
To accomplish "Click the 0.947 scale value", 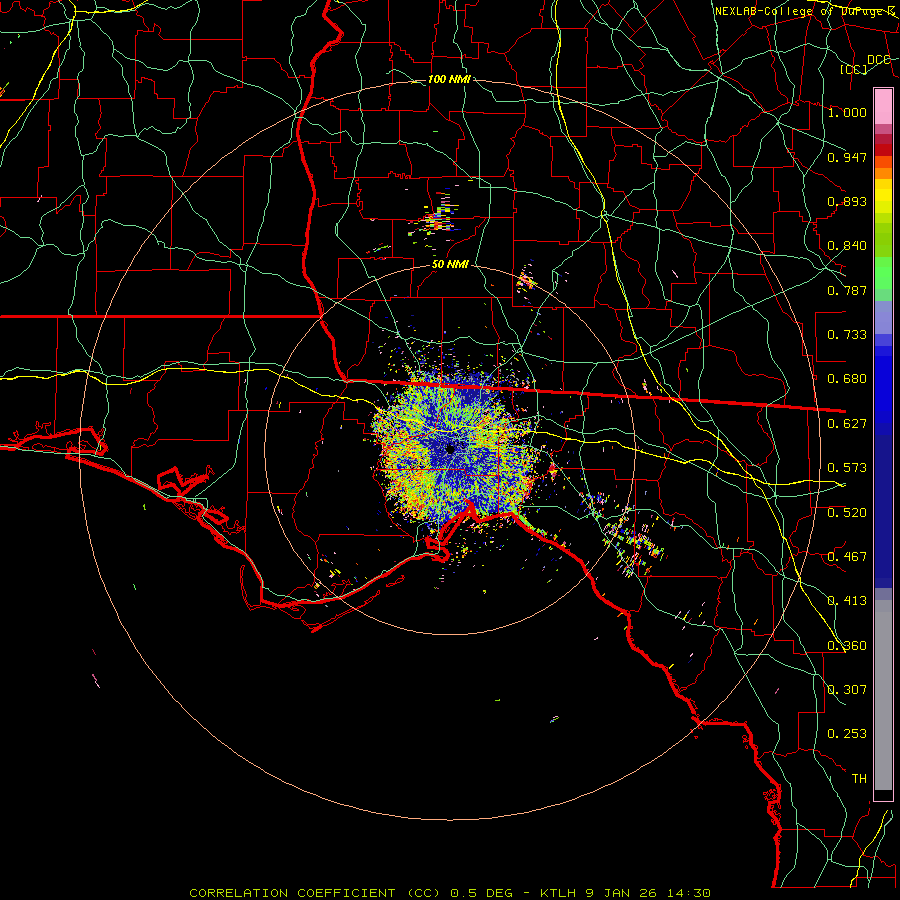I will click(x=847, y=157).
